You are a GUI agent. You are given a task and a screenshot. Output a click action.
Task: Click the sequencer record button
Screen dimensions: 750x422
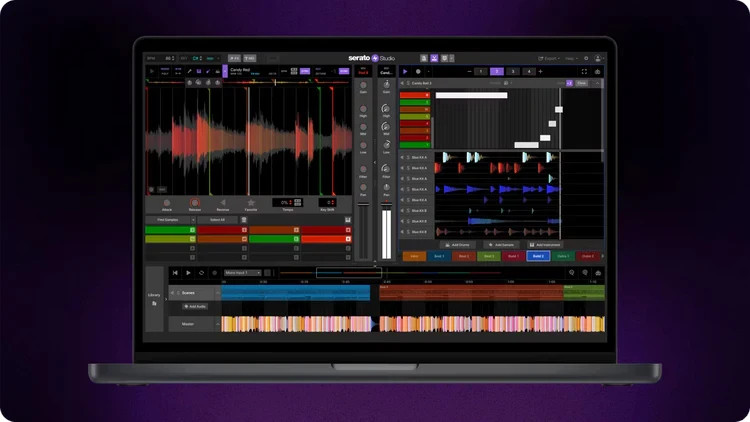pyautogui.click(x=418, y=71)
